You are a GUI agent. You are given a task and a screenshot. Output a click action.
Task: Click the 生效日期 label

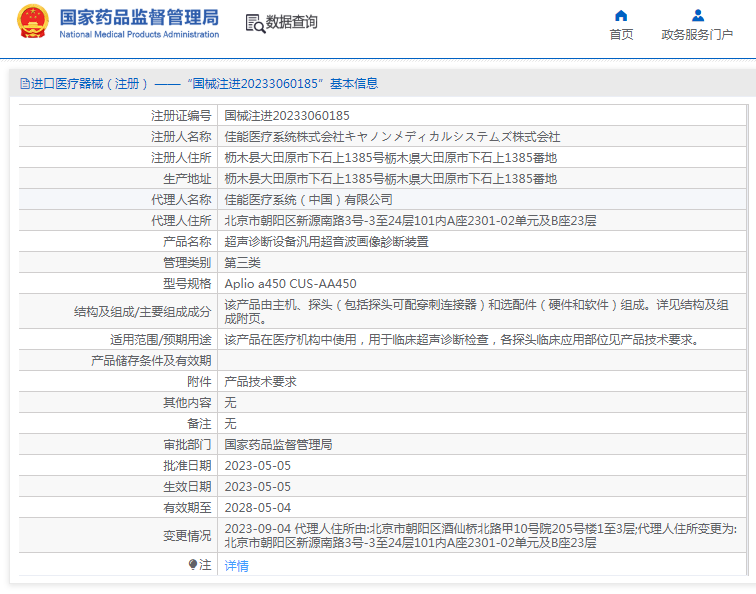[x=187, y=486]
